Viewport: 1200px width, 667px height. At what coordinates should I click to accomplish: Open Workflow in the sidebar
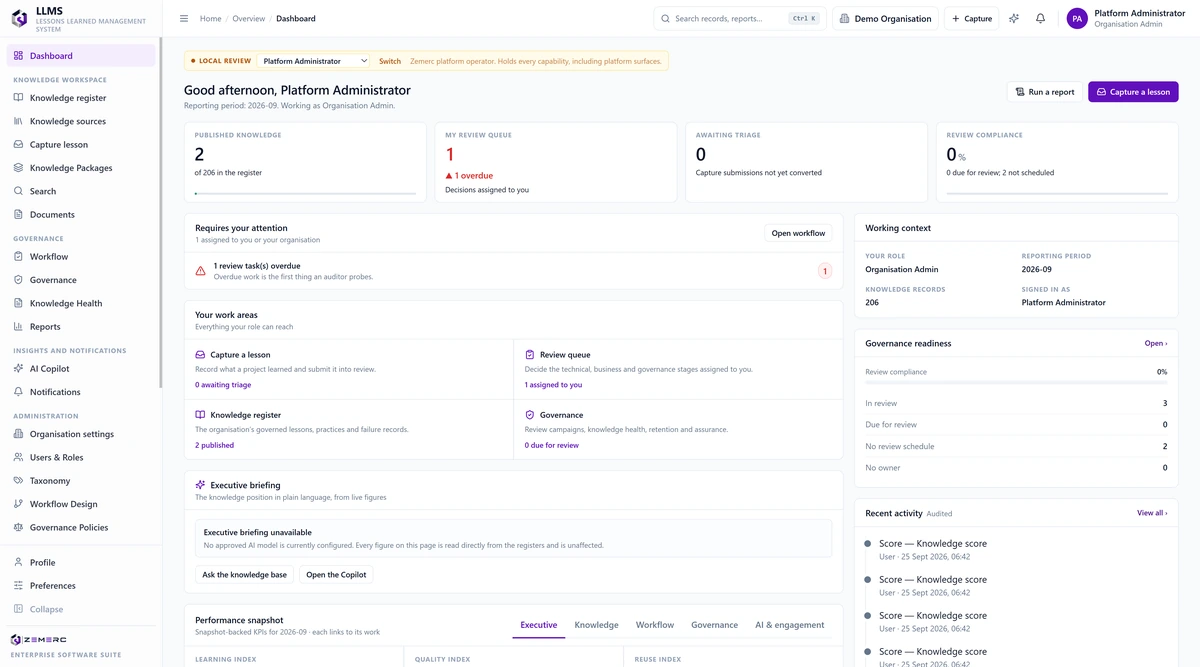[80, 257]
